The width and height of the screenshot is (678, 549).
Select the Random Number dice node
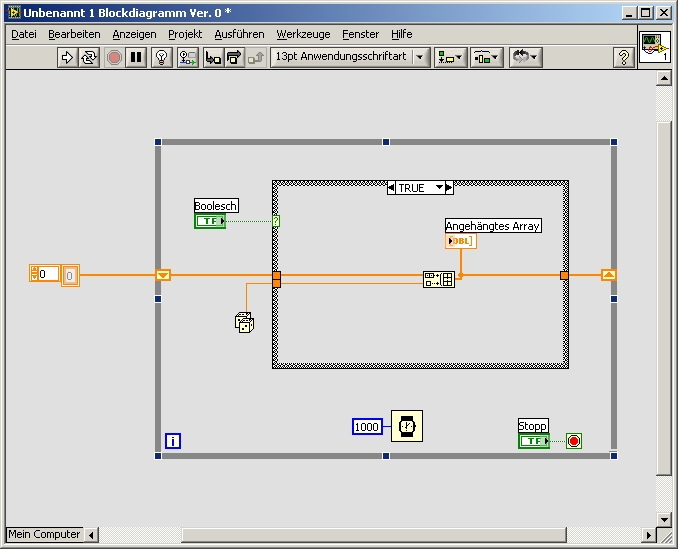tap(244, 322)
